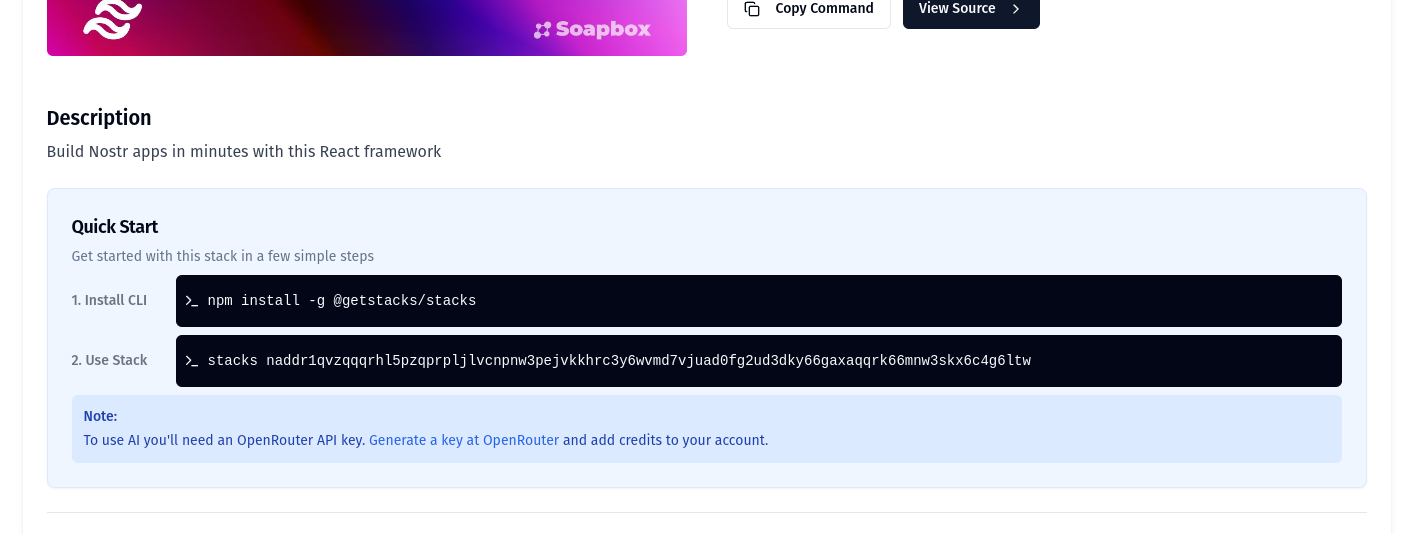The height and width of the screenshot is (534, 1405).
Task: Select the stacks naddr1 command string
Action: [x=619, y=361]
